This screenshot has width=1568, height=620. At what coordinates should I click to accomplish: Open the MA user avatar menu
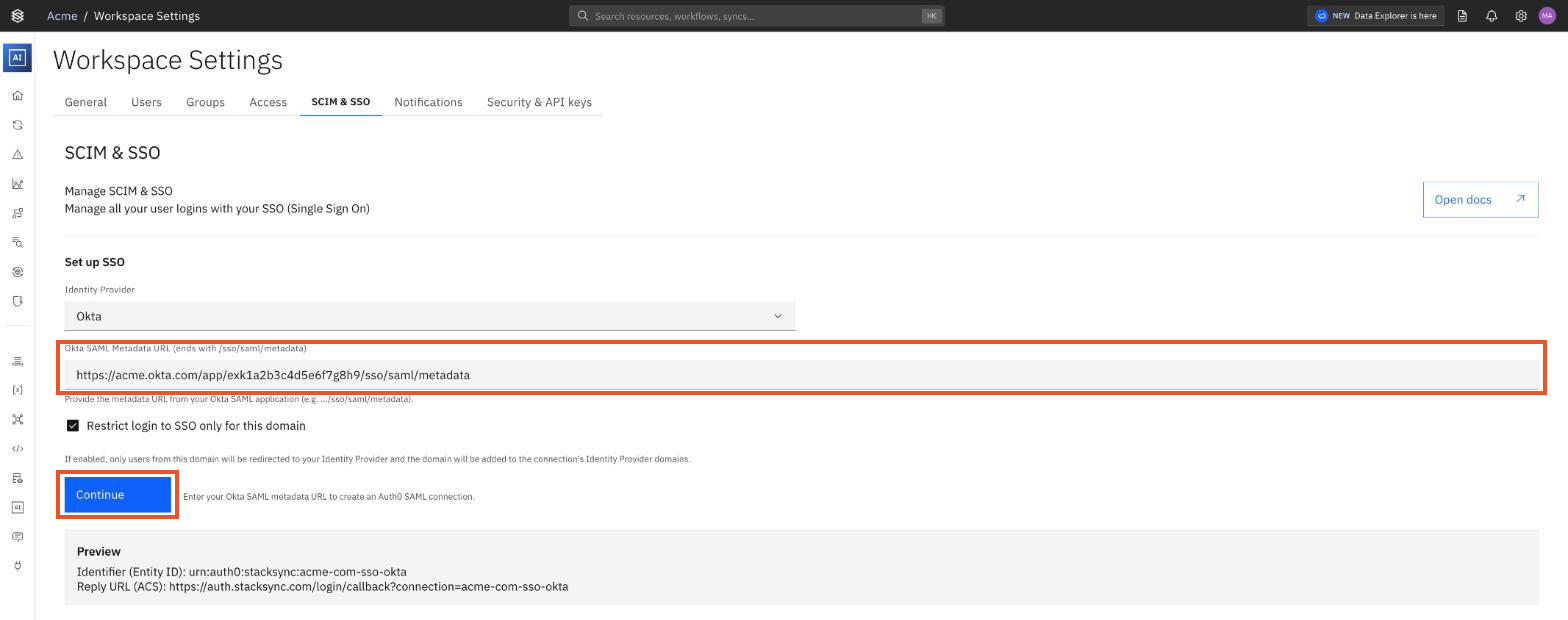point(1548,16)
